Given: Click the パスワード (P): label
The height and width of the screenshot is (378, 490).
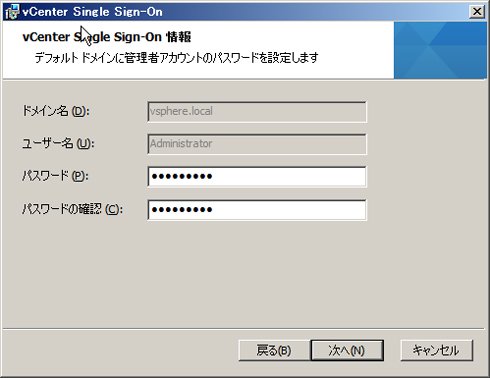Looking at the screenshot, I should (55, 176).
